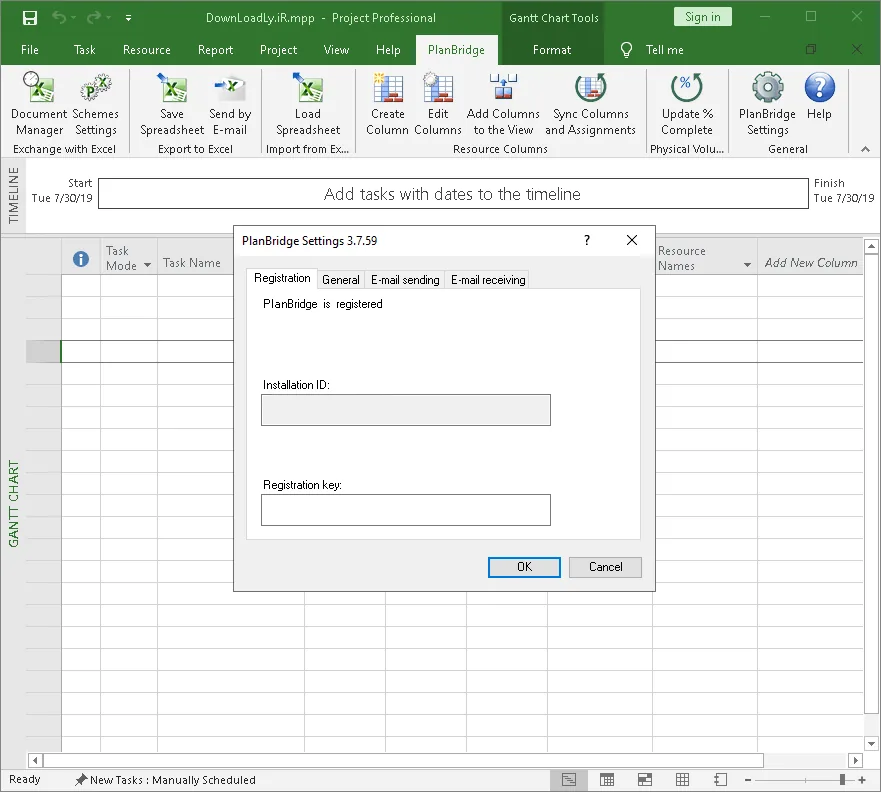The height and width of the screenshot is (792, 881).
Task: Open the Report ribbon tab
Action: (215, 50)
